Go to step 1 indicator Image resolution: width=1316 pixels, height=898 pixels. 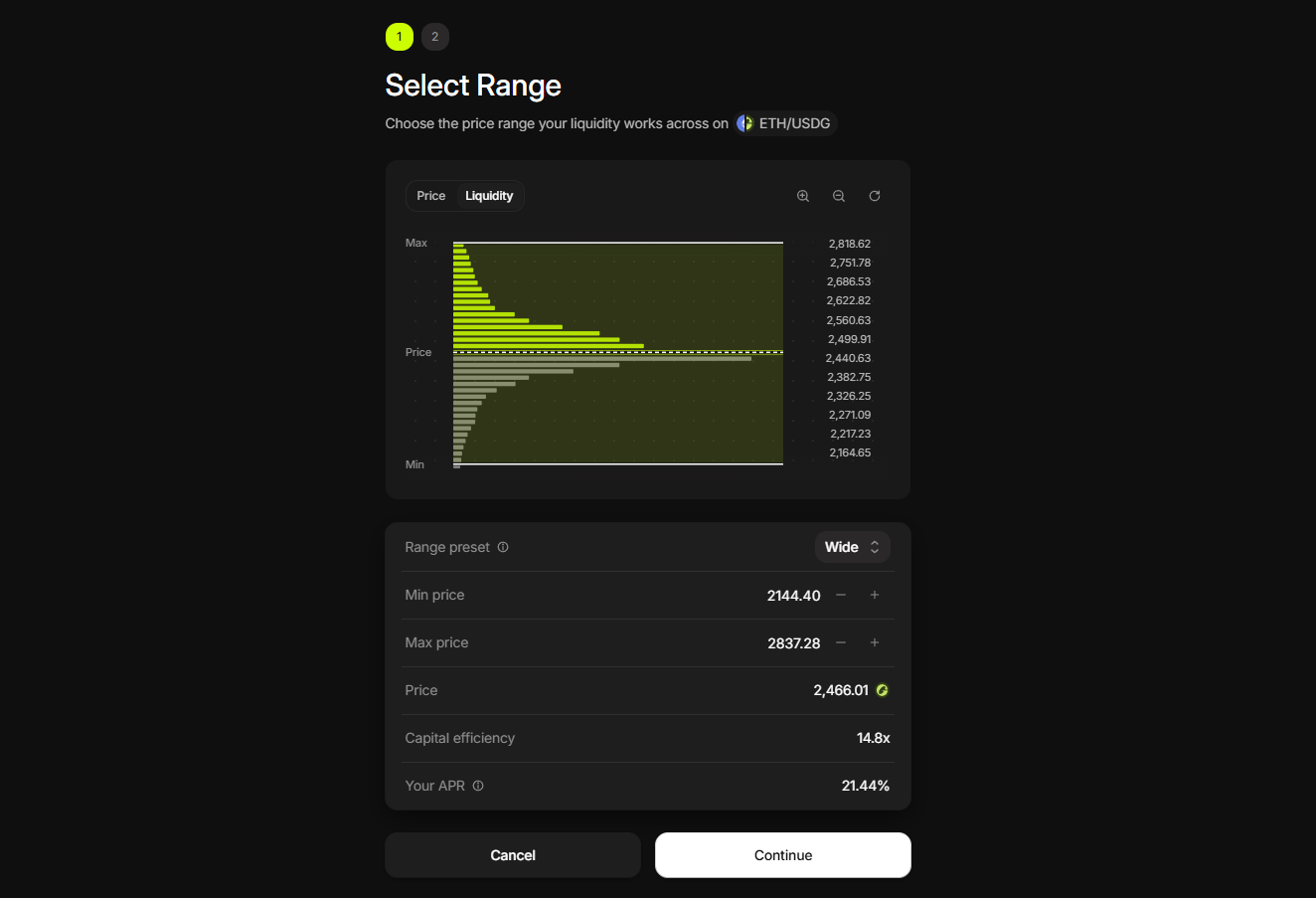(400, 37)
